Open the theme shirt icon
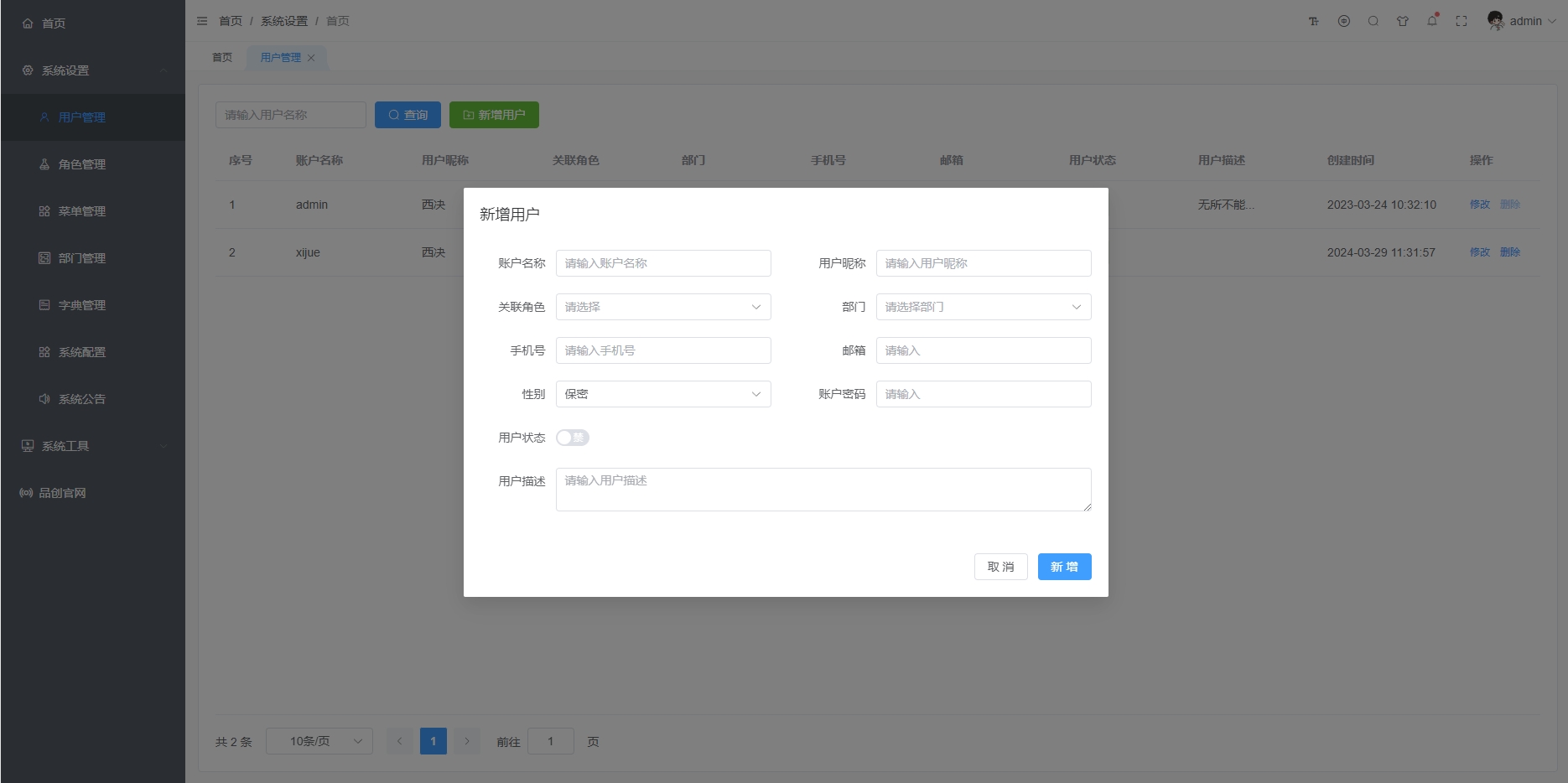 (x=1403, y=21)
